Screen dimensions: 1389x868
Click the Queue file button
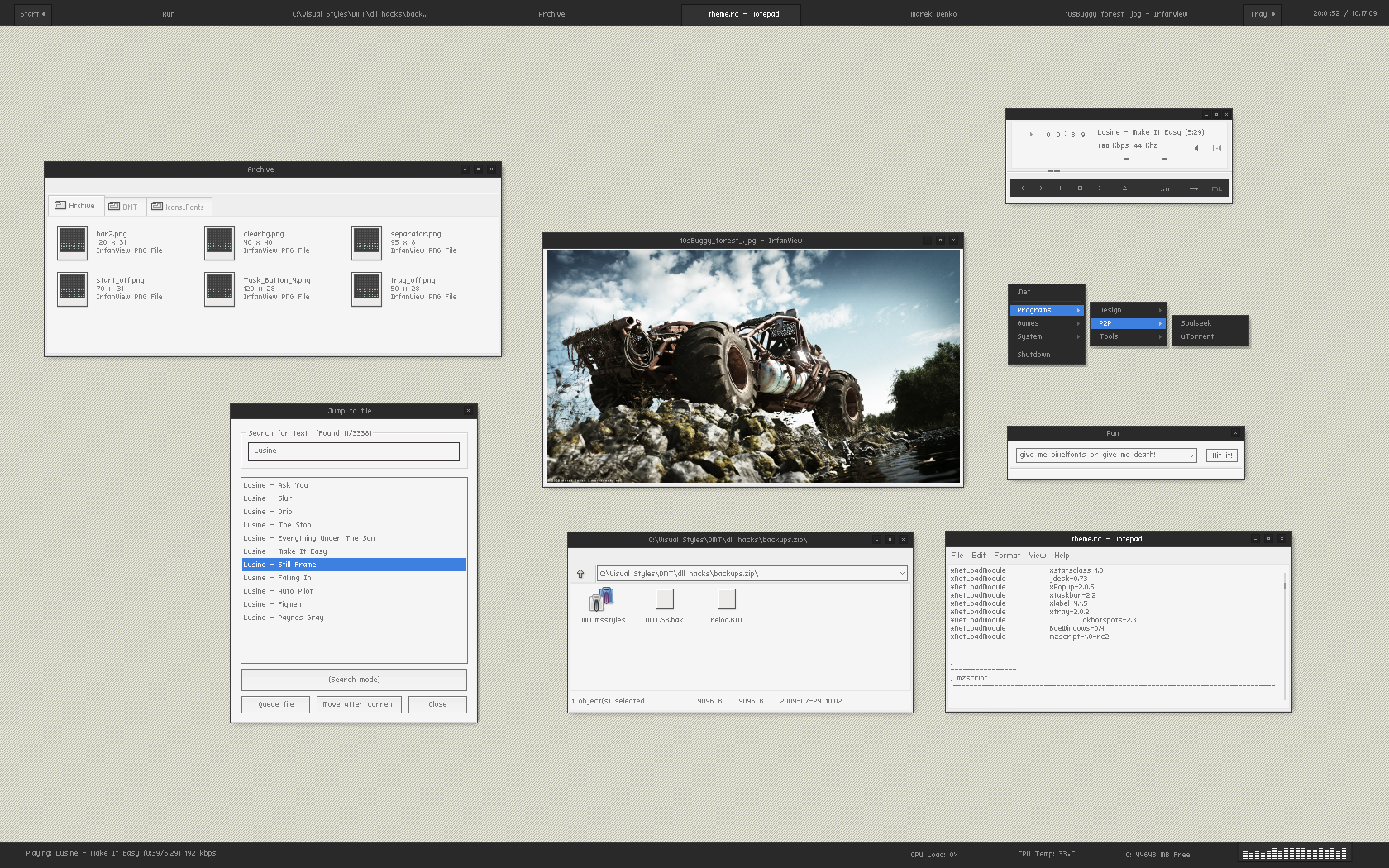275,704
